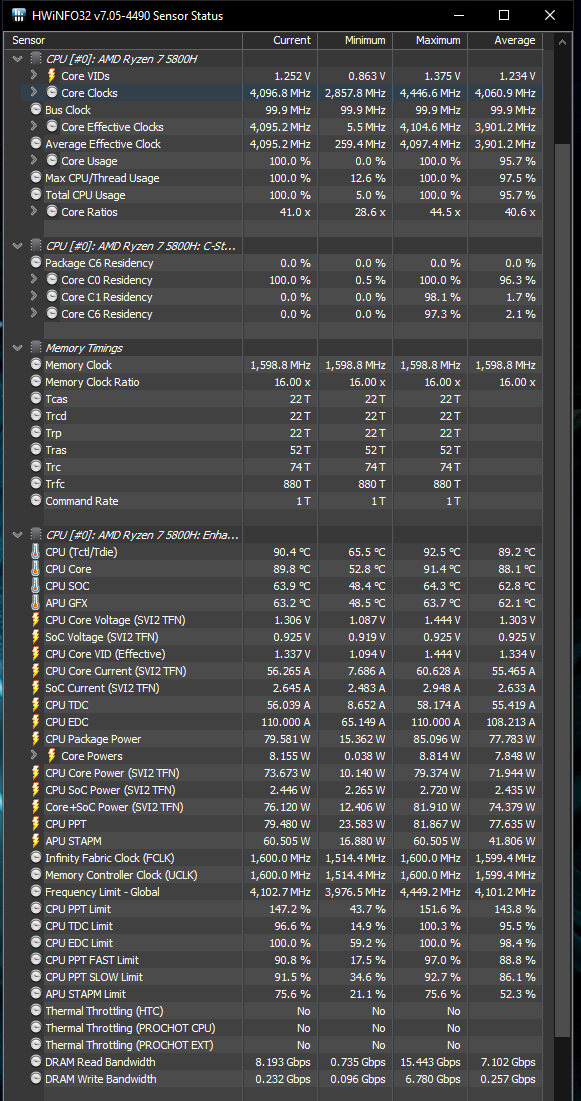Screen dimensions: 581x1101
Task: Click the APU STAPM bolt icon
Action: coord(36,841)
